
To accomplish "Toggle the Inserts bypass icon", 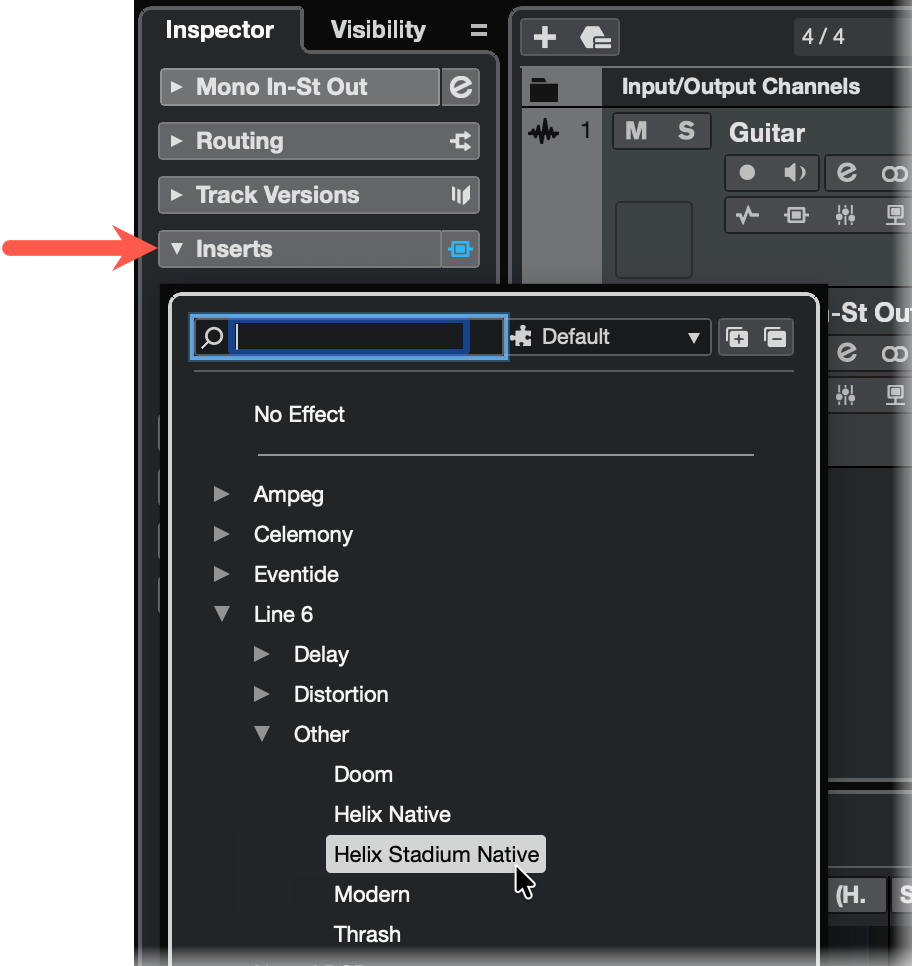I will coord(460,249).
